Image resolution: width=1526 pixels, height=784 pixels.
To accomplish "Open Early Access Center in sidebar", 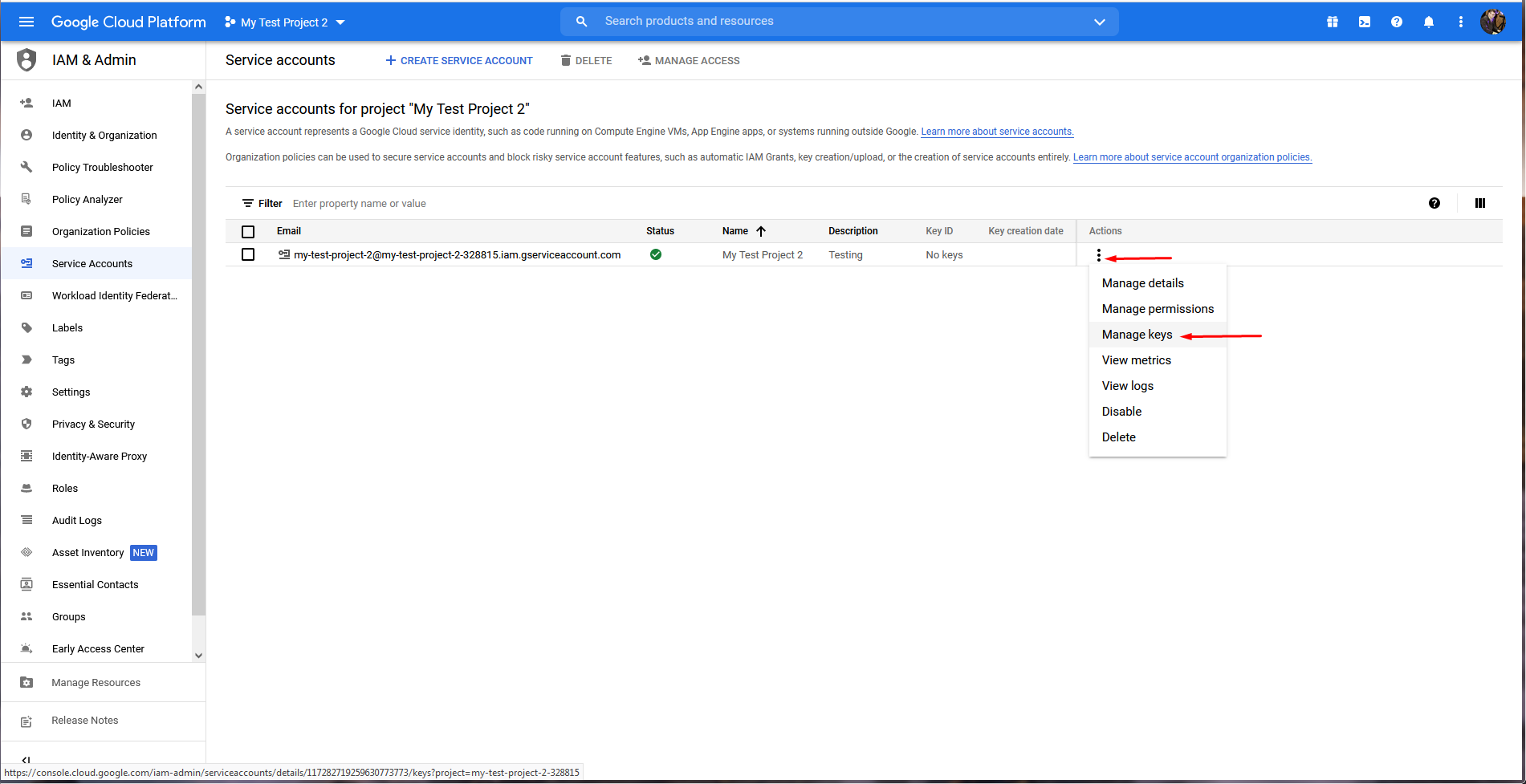I will tap(96, 648).
